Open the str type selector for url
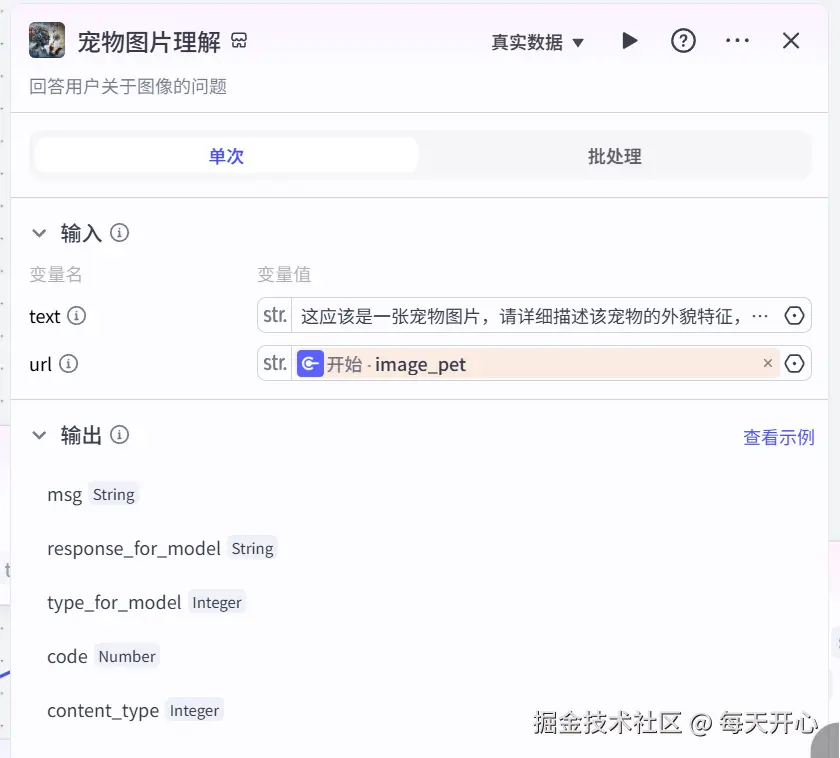Image resolution: width=840 pixels, height=758 pixels. [x=275, y=364]
